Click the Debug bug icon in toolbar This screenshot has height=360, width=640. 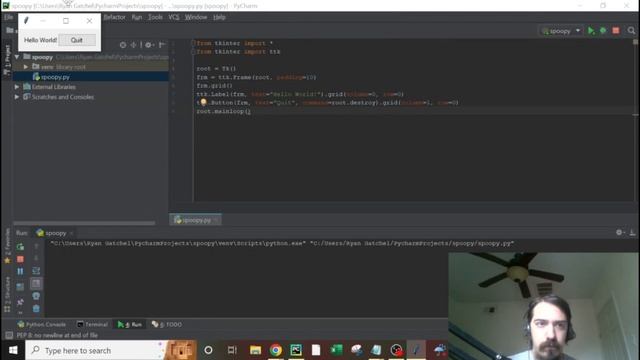[x=603, y=31]
